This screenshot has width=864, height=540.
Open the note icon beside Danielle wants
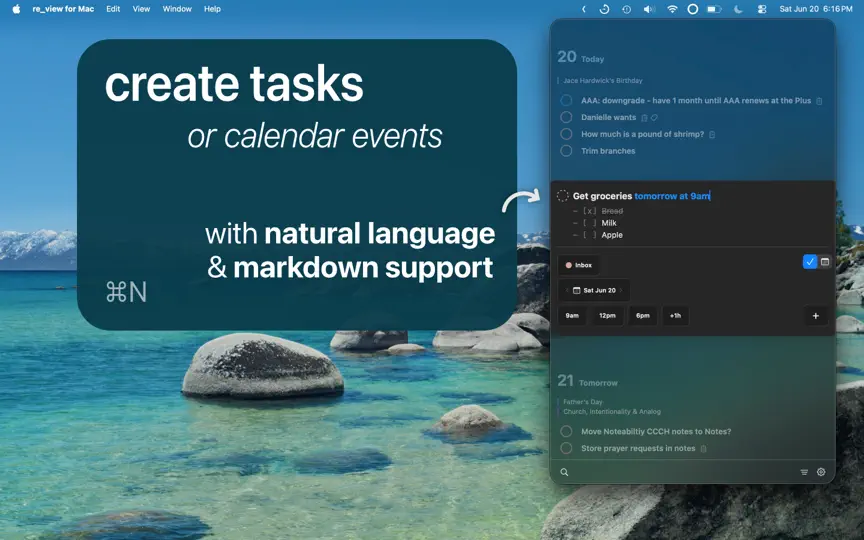644,117
